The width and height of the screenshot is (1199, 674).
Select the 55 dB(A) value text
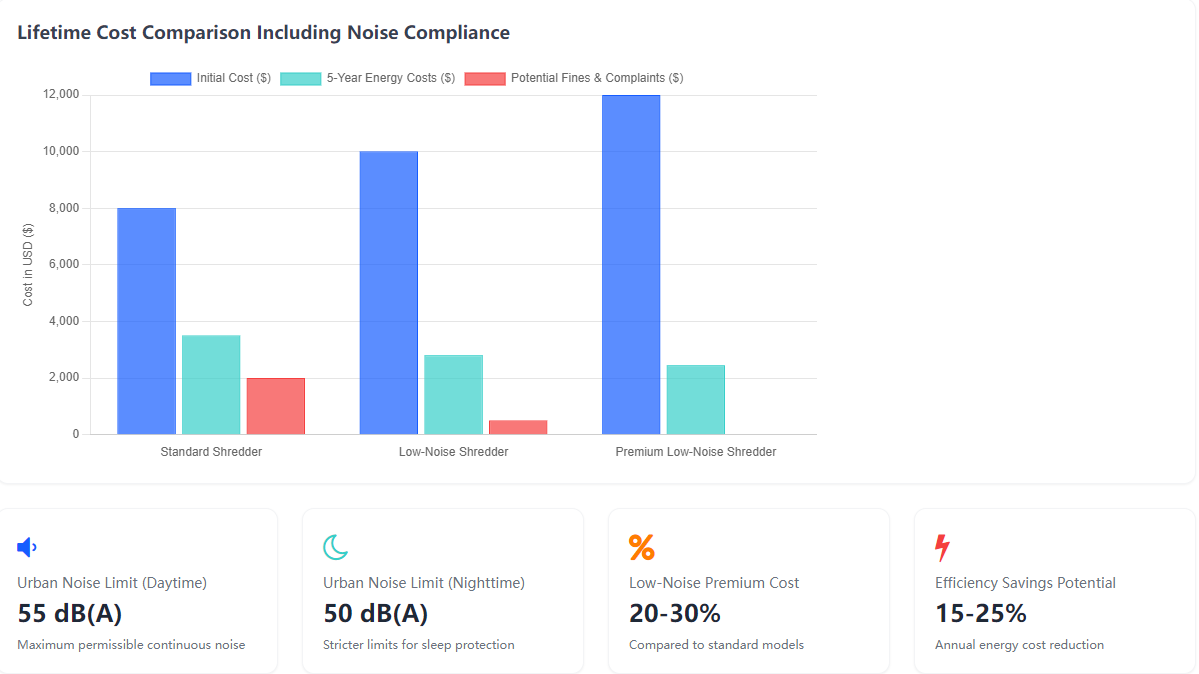coord(70,613)
